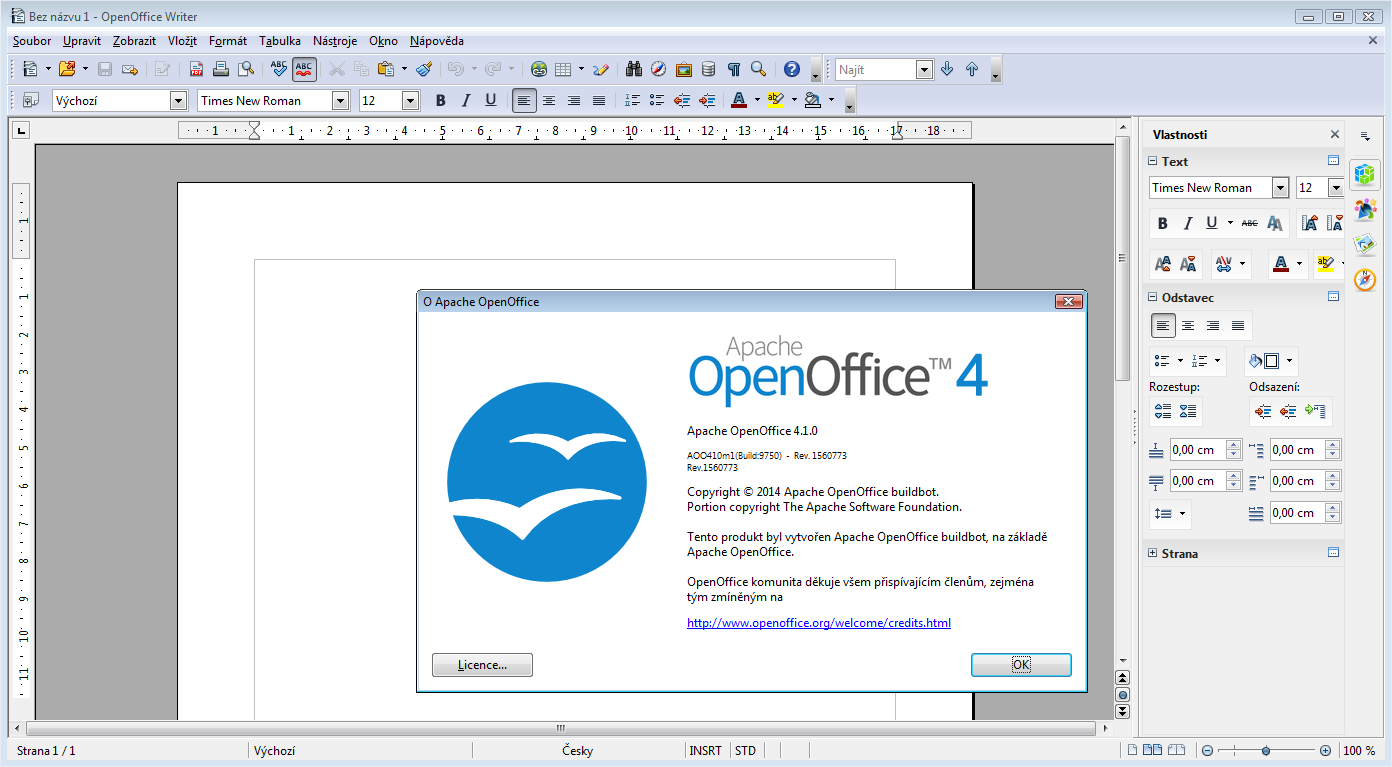Viewport: 1392px width, 767px height.
Task: Open the Page Preview icon
Action: tap(245, 69)
